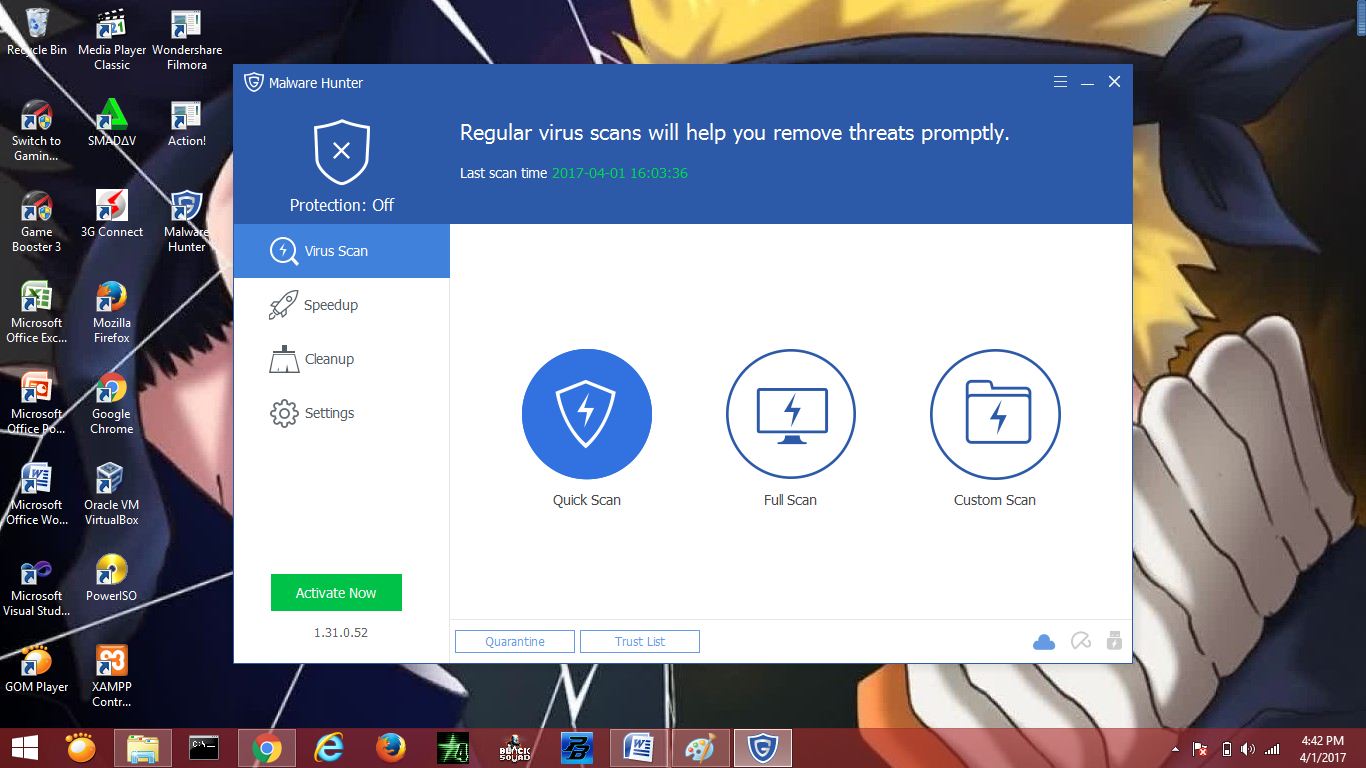
Task: Toggle the Avira umbrella engine icon
Action: [1080, 641]
